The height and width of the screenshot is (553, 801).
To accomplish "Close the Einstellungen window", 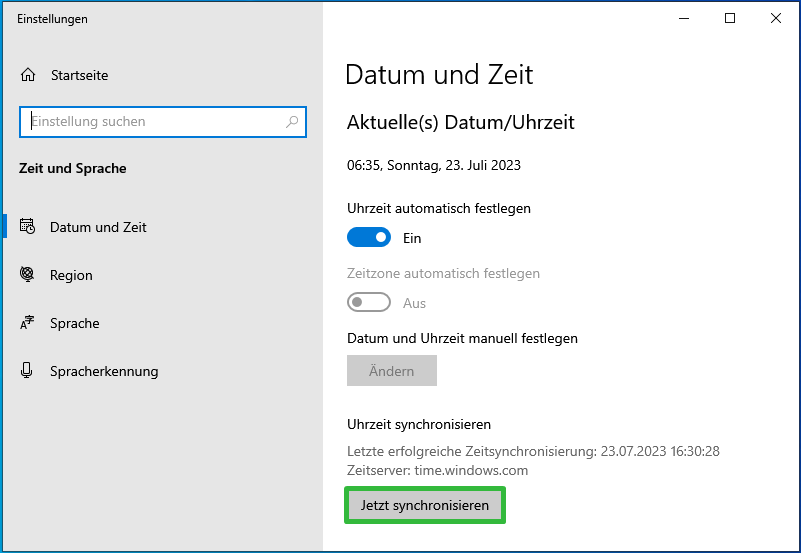I will pyautogui.click(x=775, y=18).
